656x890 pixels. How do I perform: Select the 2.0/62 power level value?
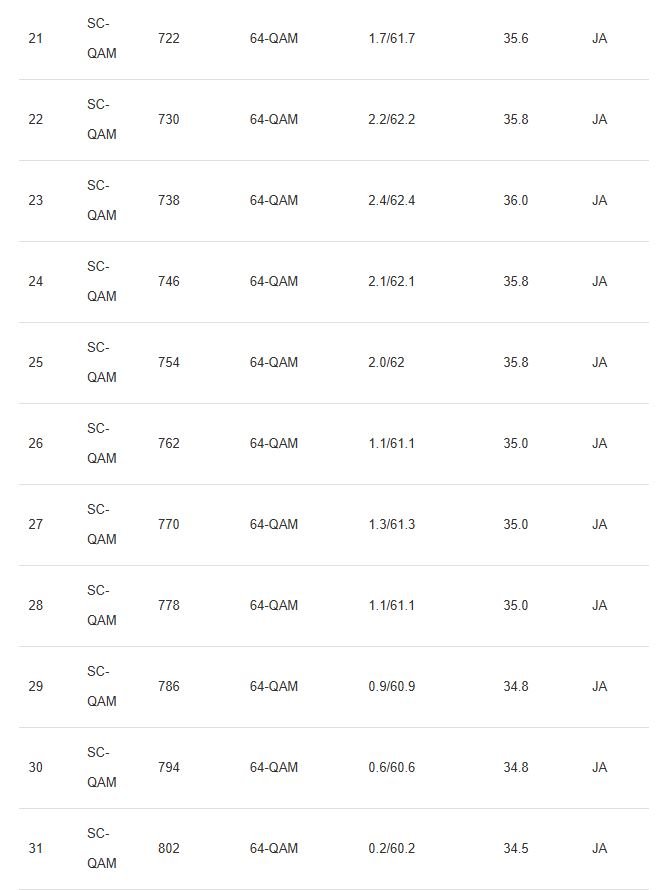pos(386,363)
